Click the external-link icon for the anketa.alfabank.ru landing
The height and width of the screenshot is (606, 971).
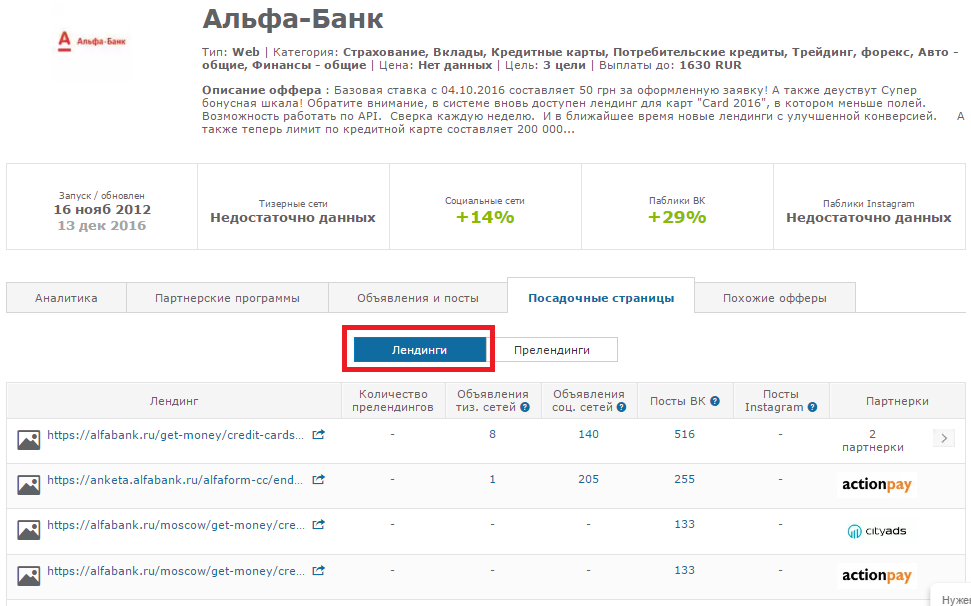click(x=318, y=479)
